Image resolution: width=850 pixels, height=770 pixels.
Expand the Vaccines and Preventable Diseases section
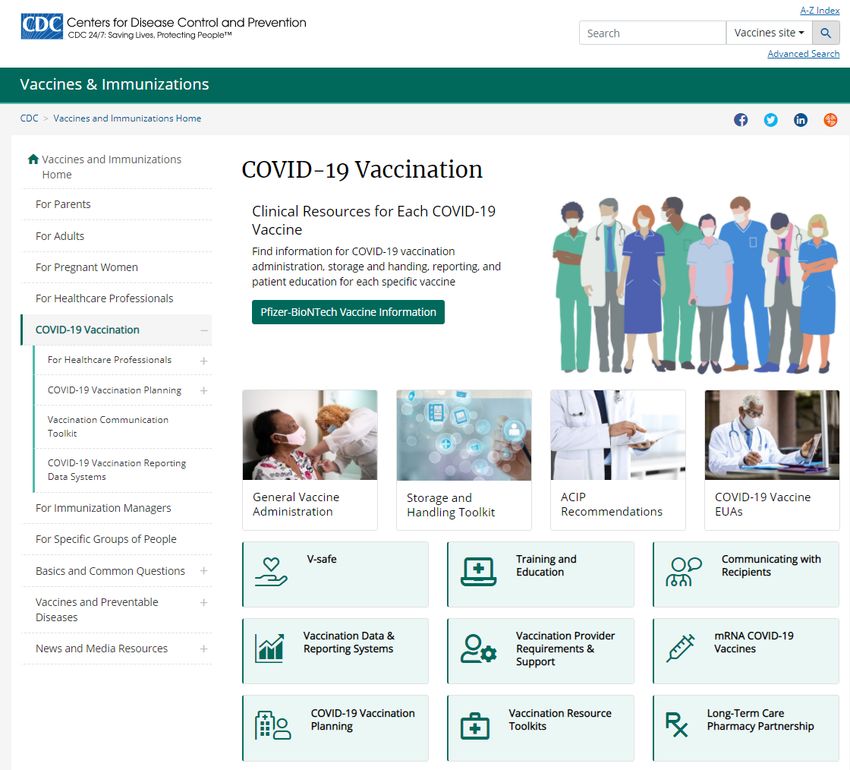point(204,602)
